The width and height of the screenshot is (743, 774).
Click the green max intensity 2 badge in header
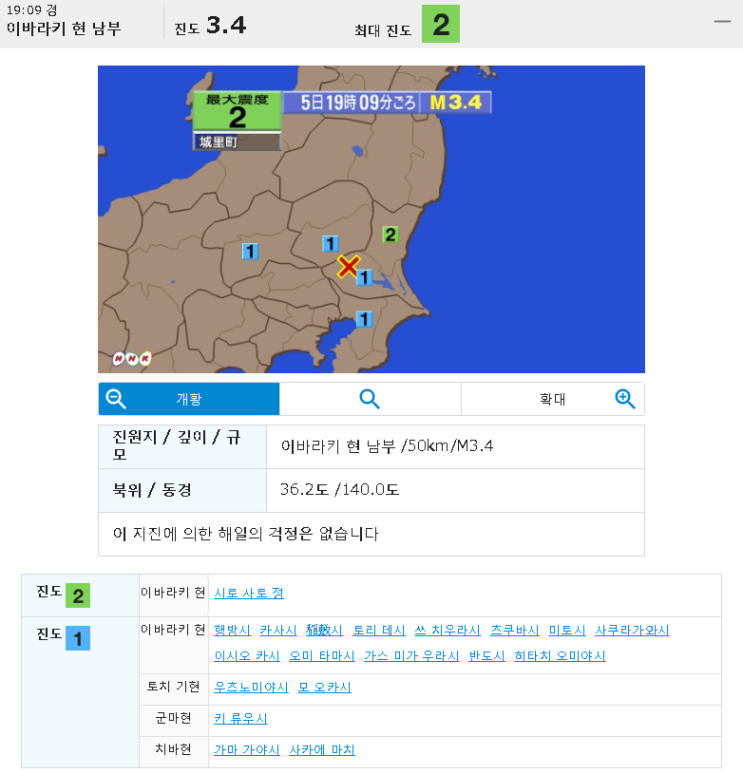coord(440,24)
